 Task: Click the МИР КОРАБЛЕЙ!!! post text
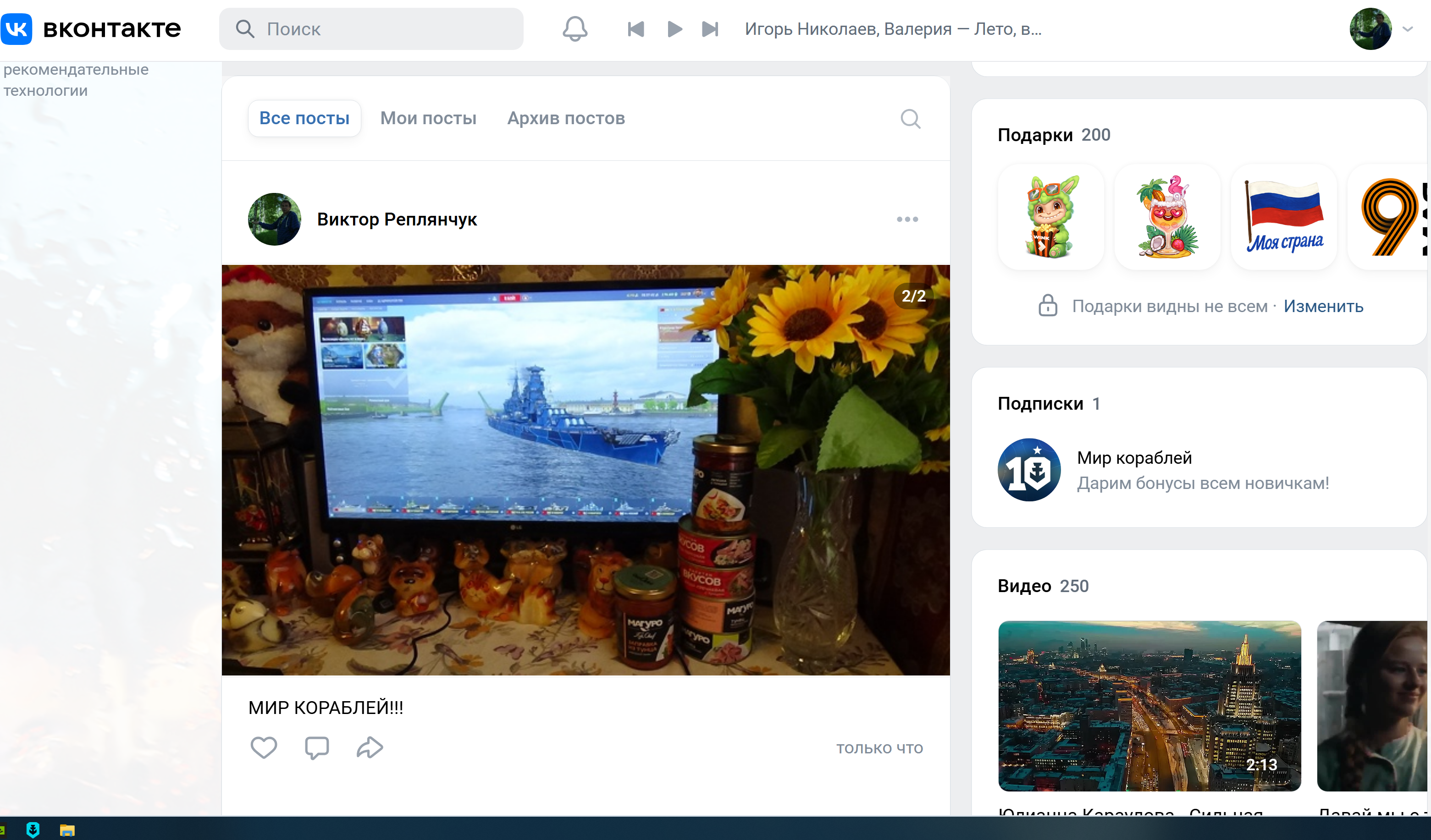click(x=326, y=708)
